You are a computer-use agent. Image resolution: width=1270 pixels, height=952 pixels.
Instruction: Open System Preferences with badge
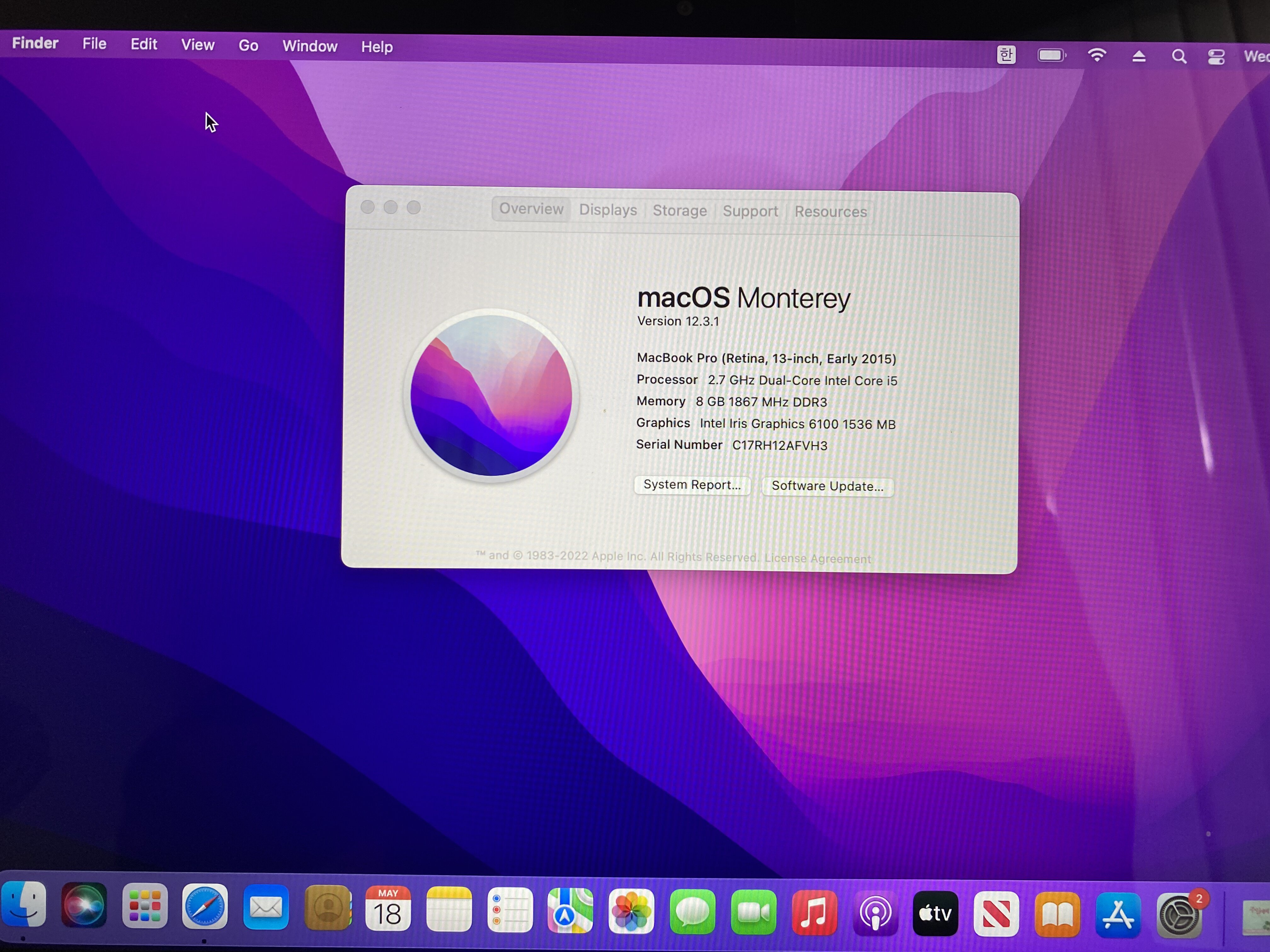pos(1179,916)
